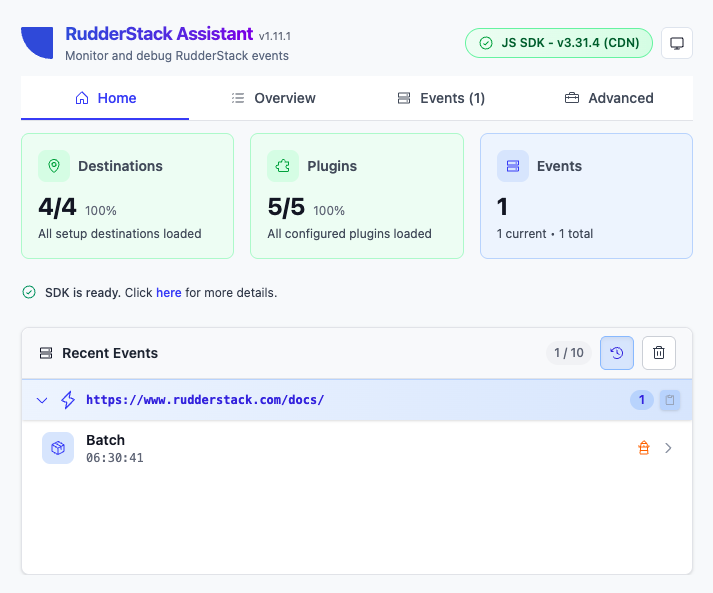Viewport: 713px width, 593px height.
Task: Open the Plugins 5/5 card
Action: pos(357,196)
